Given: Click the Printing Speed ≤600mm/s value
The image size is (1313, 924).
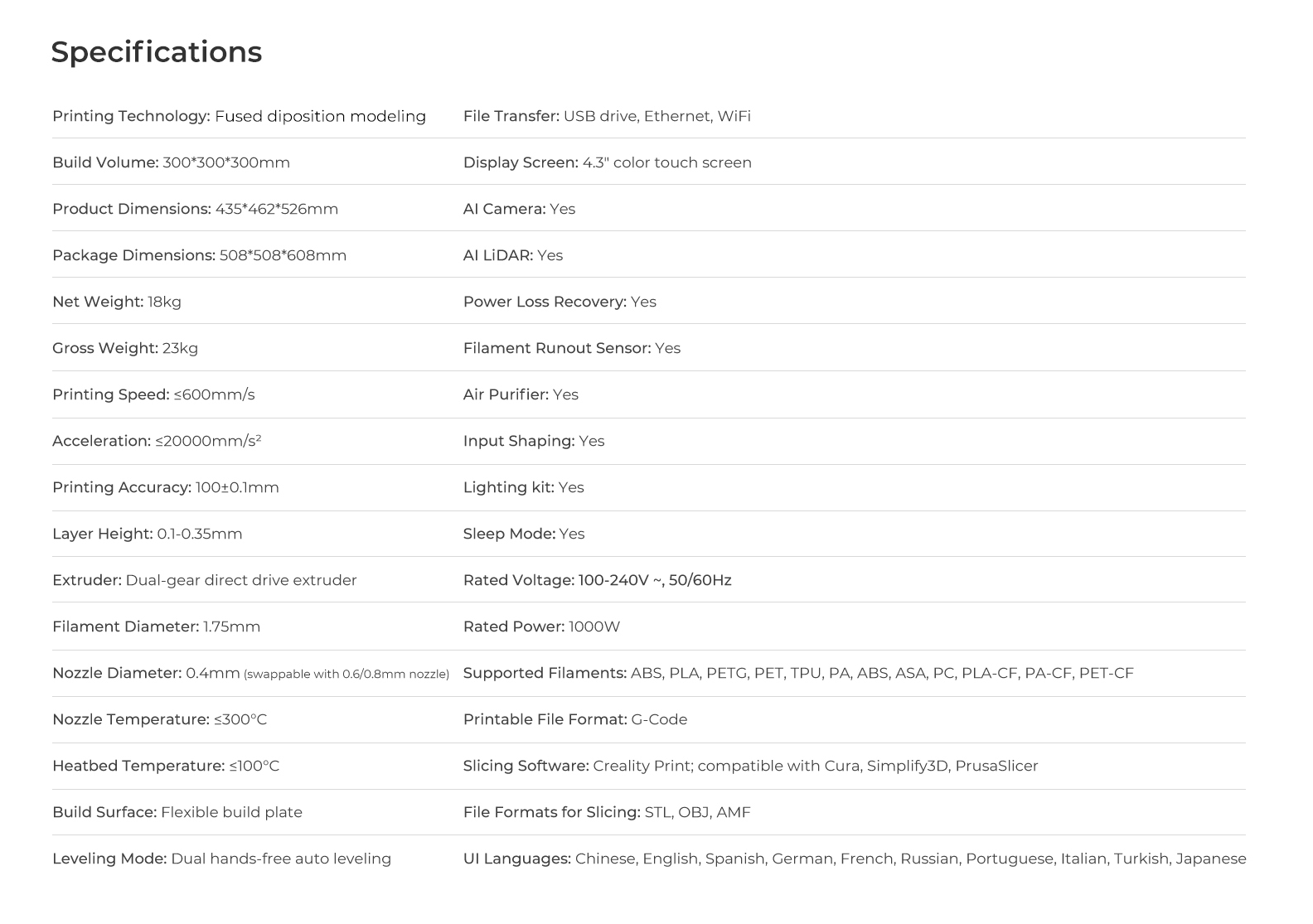Looking at the screenshot, I should pyautogui.click(x=214, y=394).
